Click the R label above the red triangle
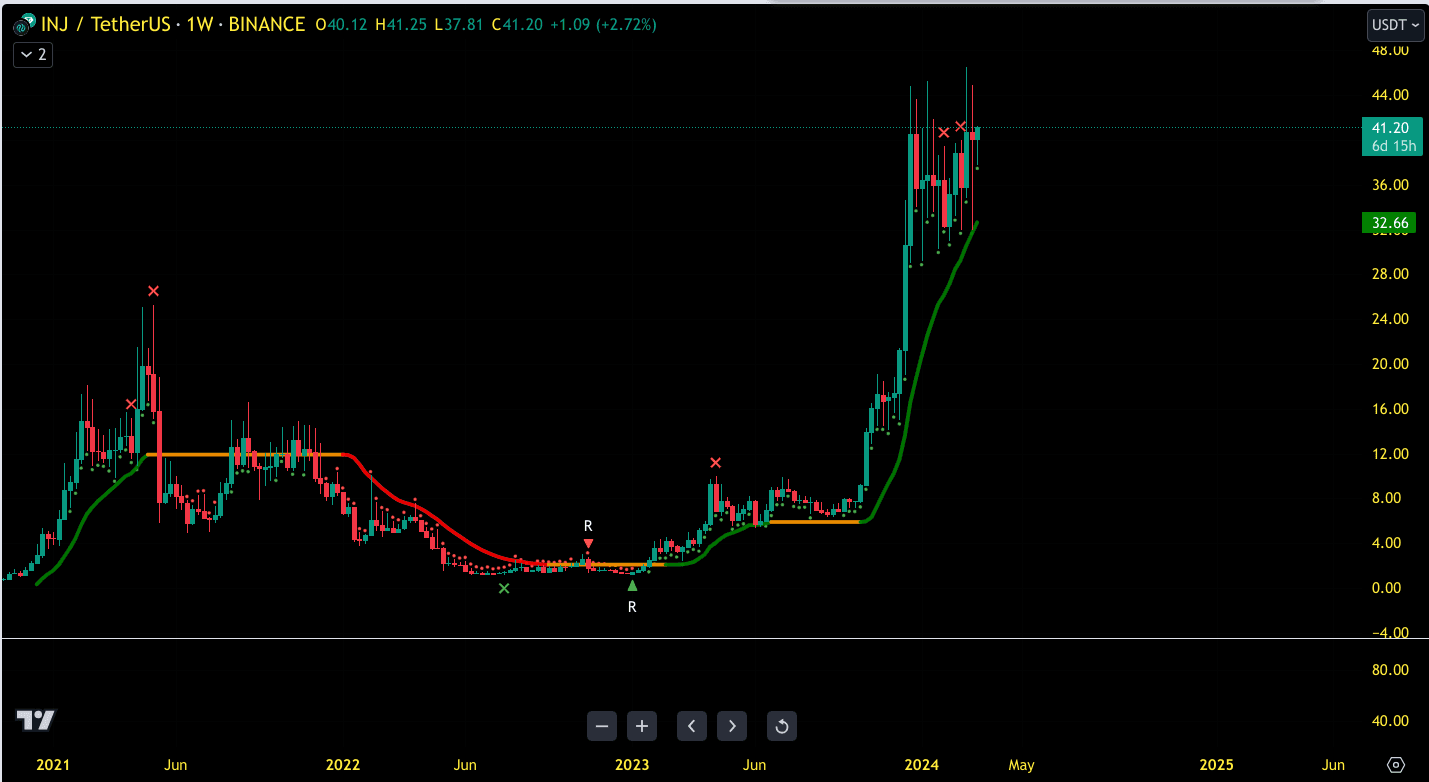The height and width of the screenshot is (782, 1429). pyautogui.click(x=588, y=525)
